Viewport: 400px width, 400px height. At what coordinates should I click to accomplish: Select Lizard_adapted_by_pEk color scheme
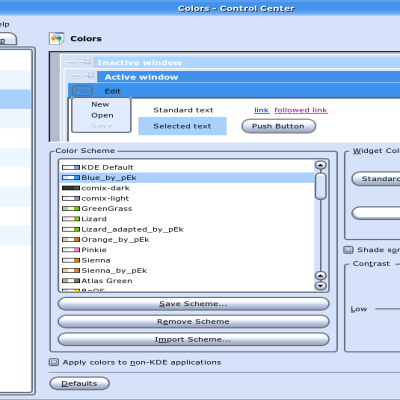187,229
